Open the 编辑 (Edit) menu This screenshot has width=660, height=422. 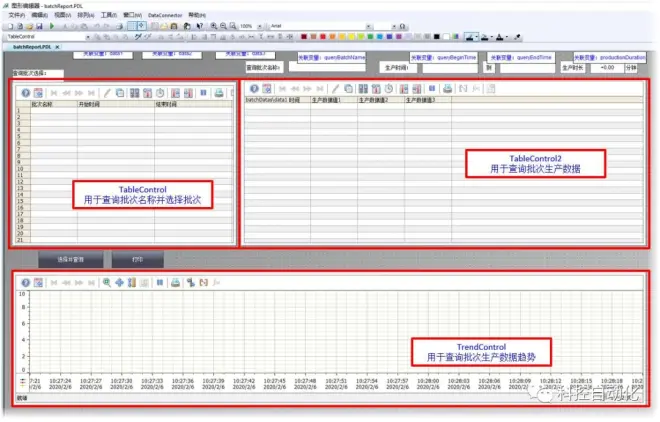tap(39, 15)
